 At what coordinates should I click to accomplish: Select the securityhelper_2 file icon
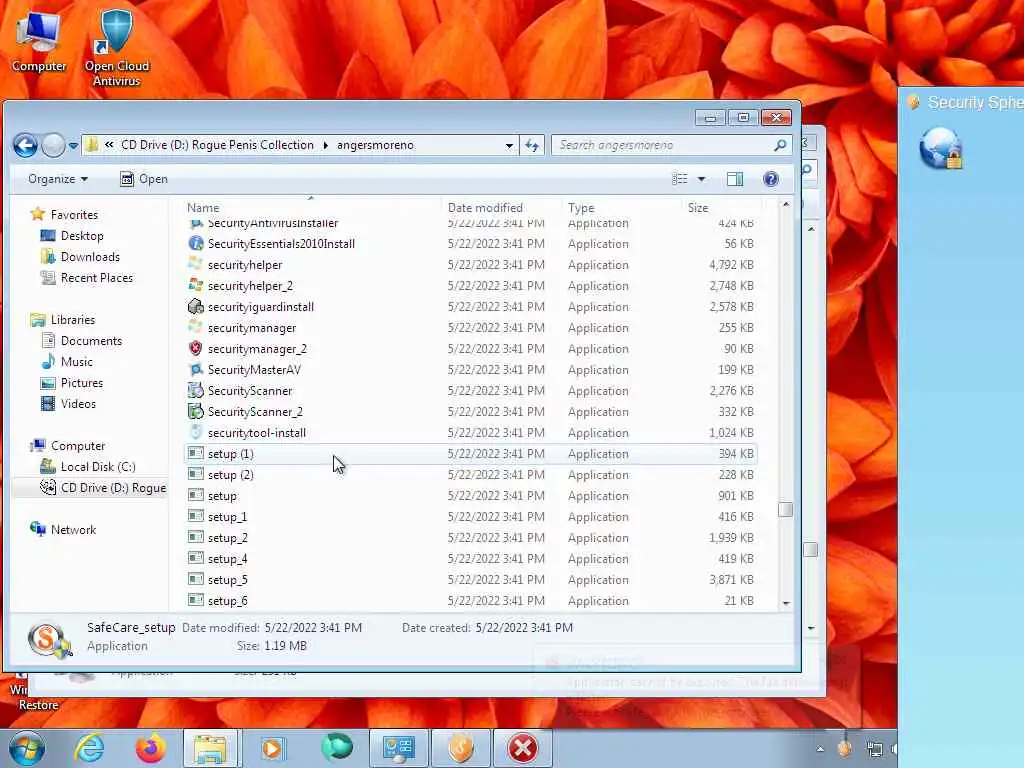pyautogui.click(x=195, y=285)
